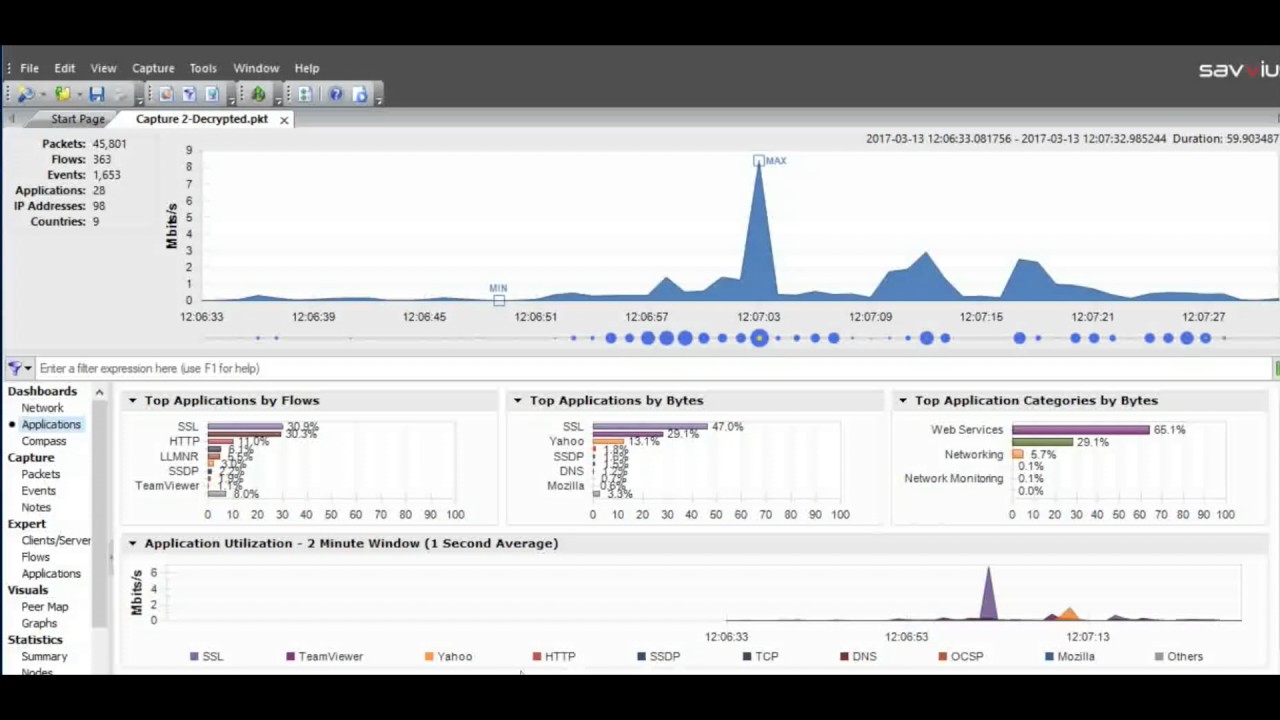The width and height of the screenshot is (1280, 720).
Task: Click the green toolbar icon
Action: (258, 94)
